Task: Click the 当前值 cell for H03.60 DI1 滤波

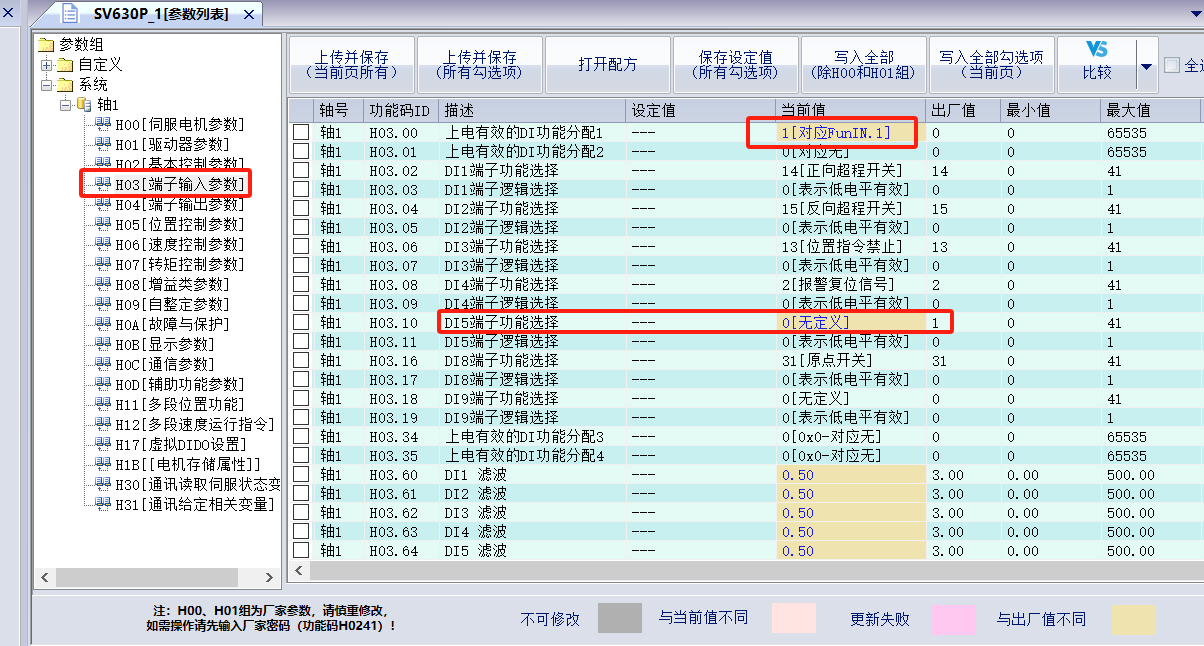Action: click(x=850, y=475)
